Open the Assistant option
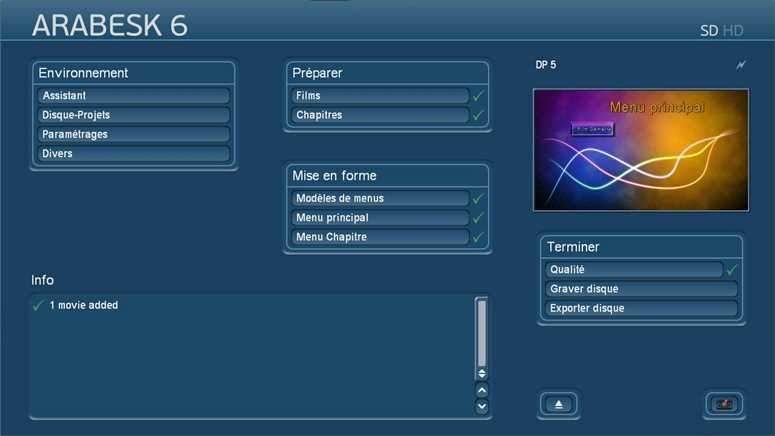This screenshot has width=775, height=436. pyautogui.click(x=133, y=95)
